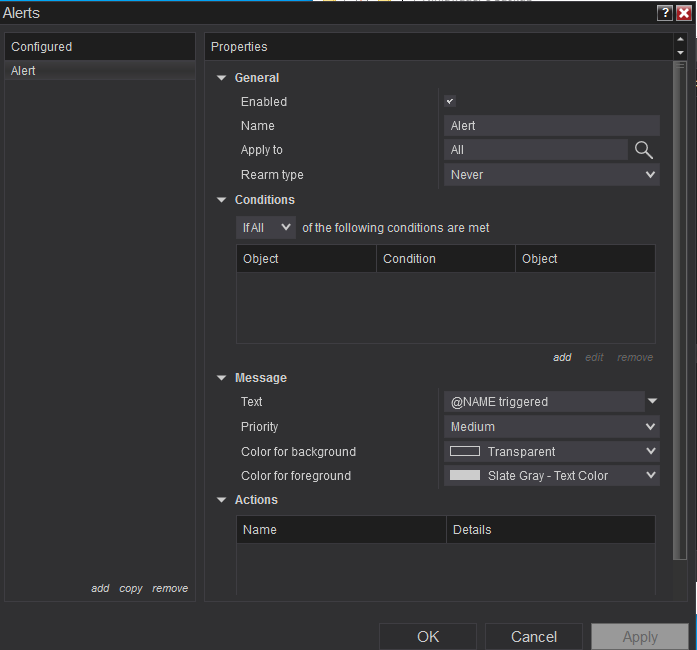Click add link under Conditions table
This screenshot has height=650, width=697.
coord(562,357)
